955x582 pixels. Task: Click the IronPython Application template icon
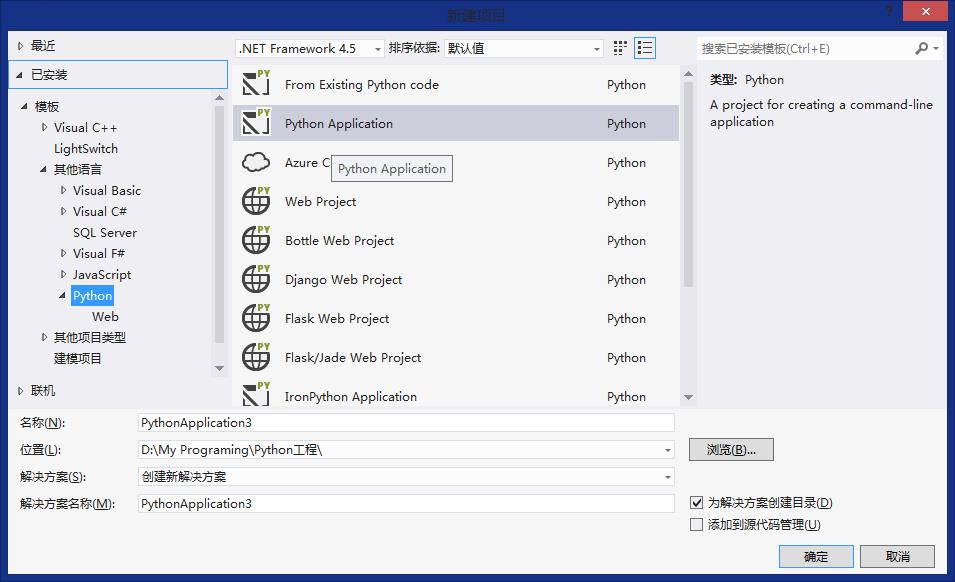[256, 394]
